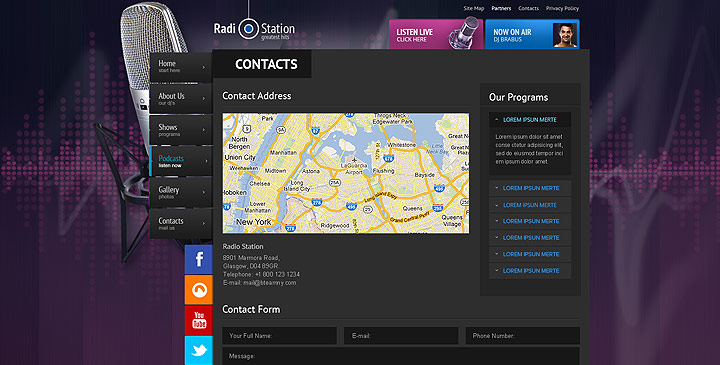Viewport: 720px width, 365px height.
Task: Expand the second Lorem Ipsun Merte program
Action: pyautogui.click(x=530, y=188)
